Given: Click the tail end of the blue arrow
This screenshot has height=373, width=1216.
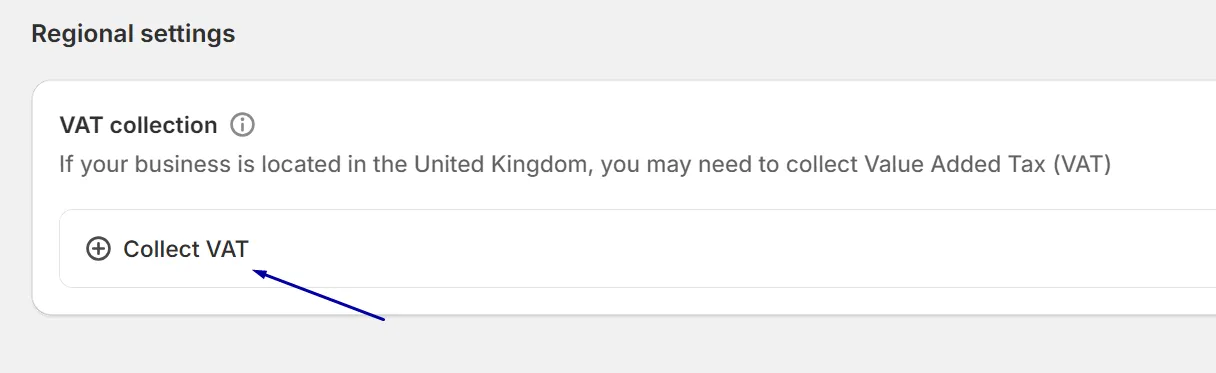Looking at the screenshot, I should (381, 318).
